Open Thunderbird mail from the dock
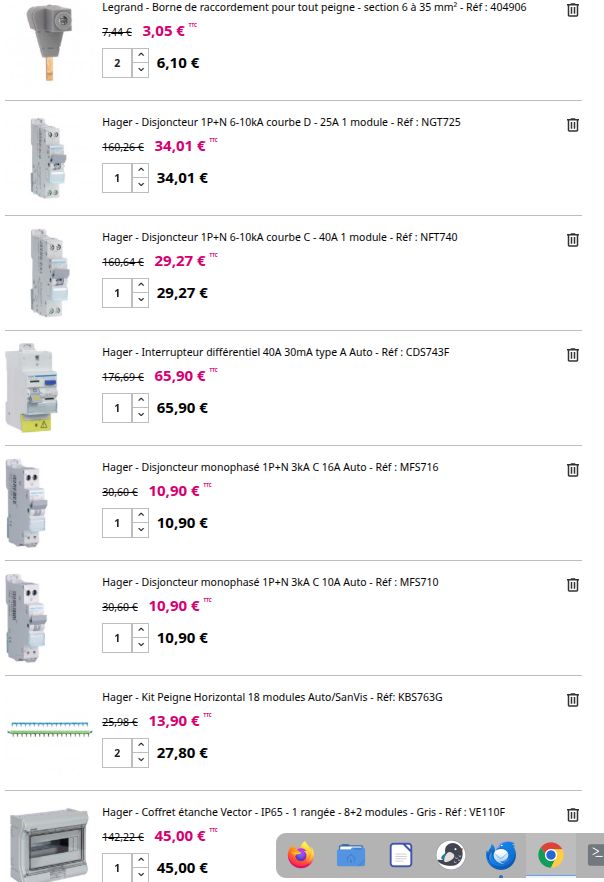The height and width of the screenshot is (882, 604). click(501, 856)
